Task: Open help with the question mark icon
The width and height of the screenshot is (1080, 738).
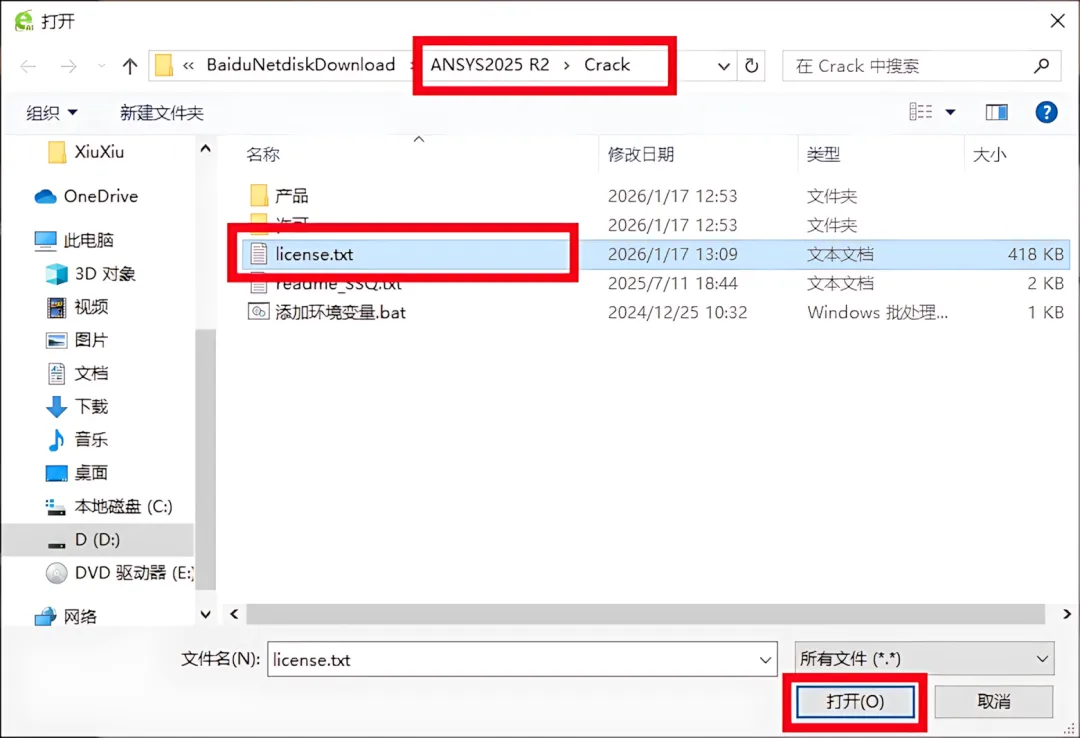Action: [1046, 112]
